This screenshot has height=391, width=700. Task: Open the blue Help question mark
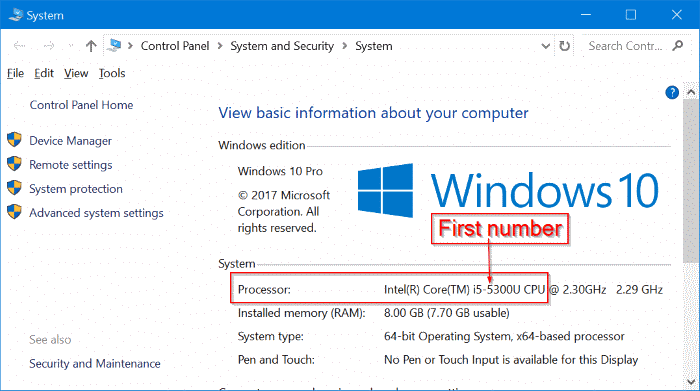(x=672, y=92)
